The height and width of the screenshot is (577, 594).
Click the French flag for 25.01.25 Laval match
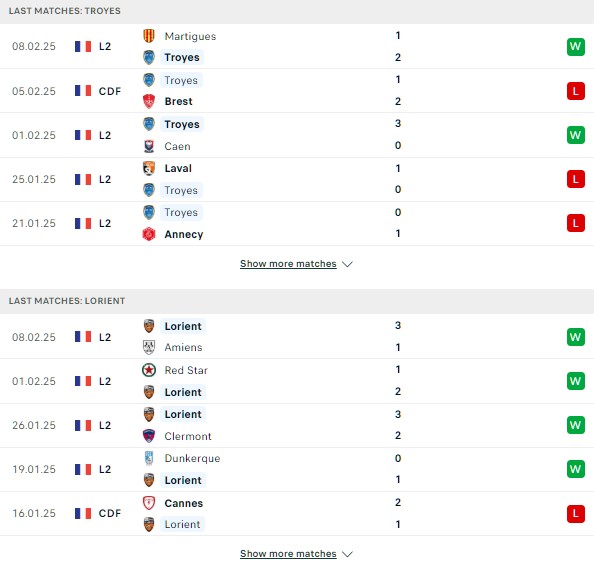pyautogui.click(x=83, y=180)
